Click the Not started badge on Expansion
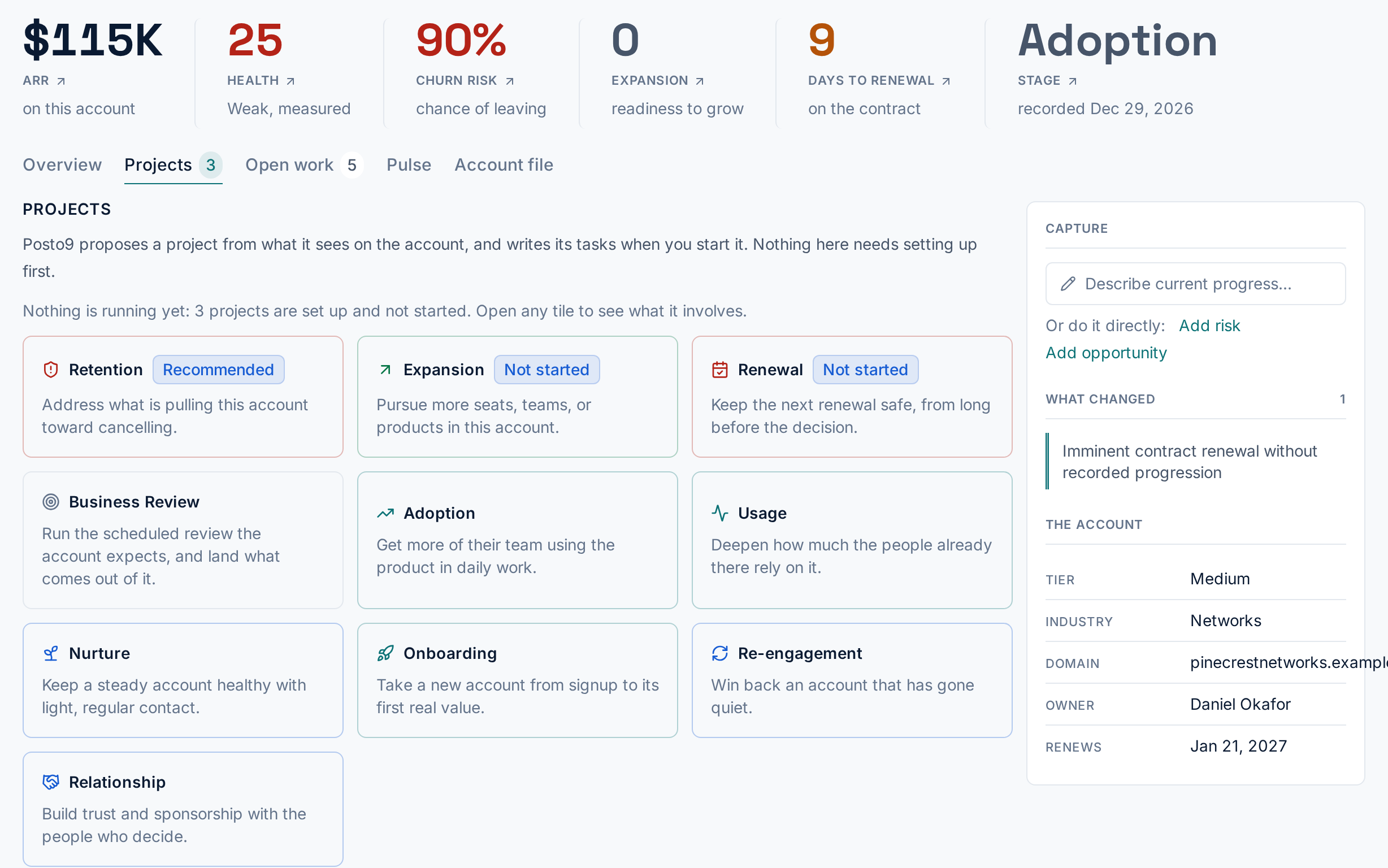1388x868 pixels. coord(547,370)
